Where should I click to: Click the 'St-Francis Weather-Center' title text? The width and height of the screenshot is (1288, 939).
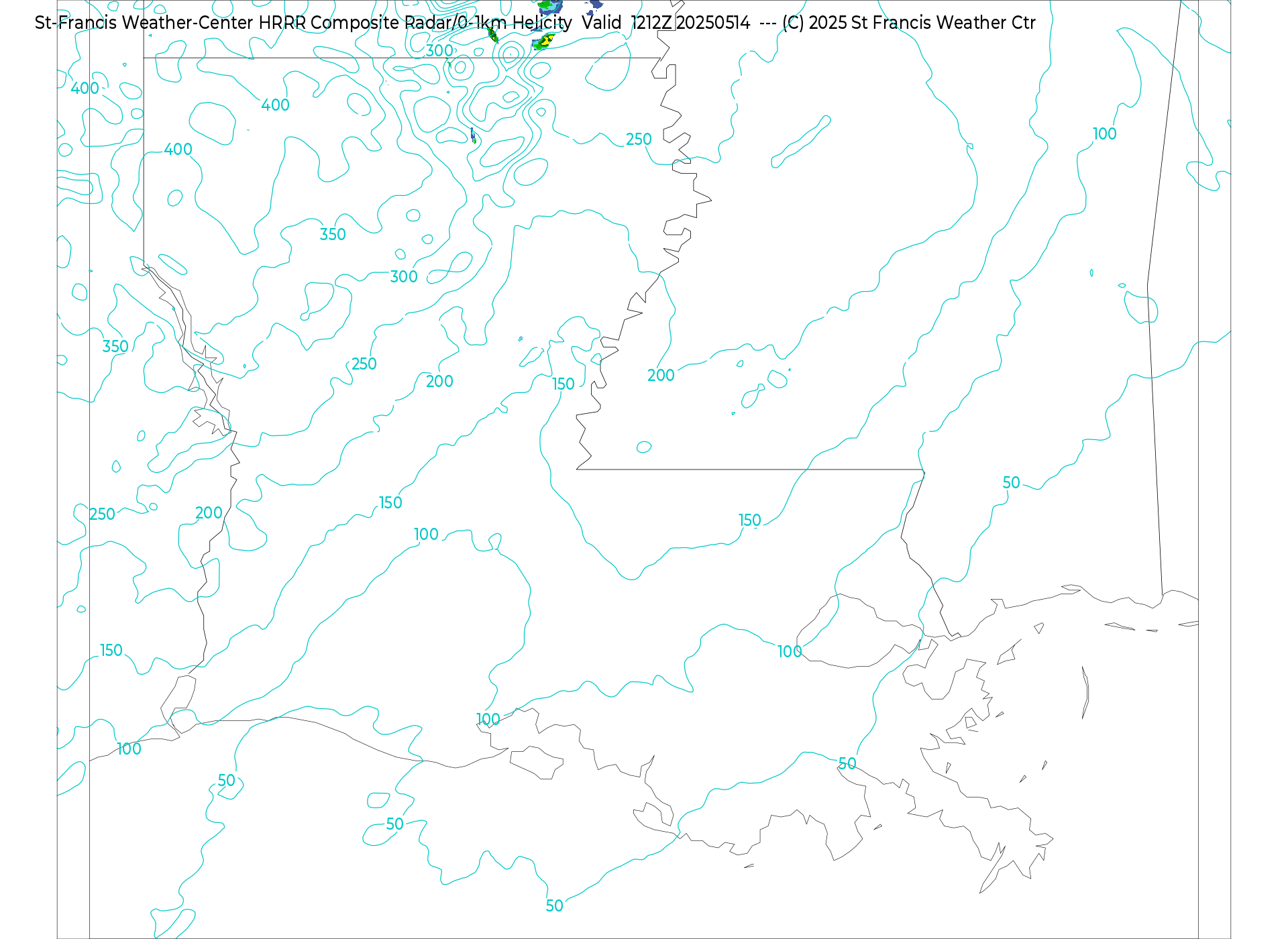[145, 23]
